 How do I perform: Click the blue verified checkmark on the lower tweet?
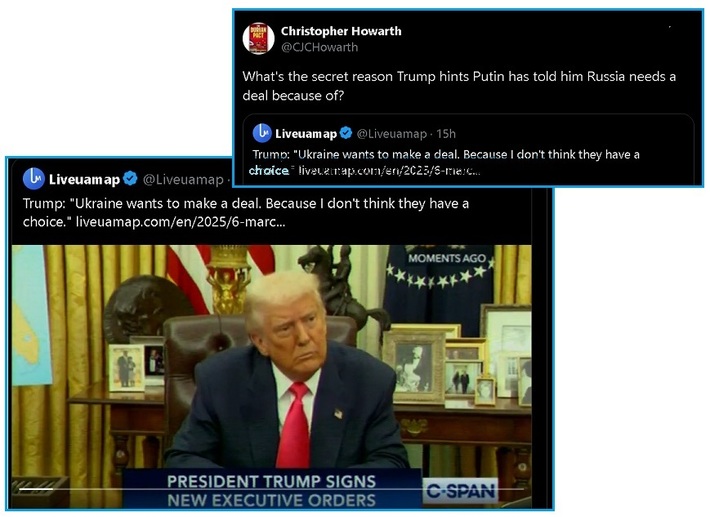130,179
